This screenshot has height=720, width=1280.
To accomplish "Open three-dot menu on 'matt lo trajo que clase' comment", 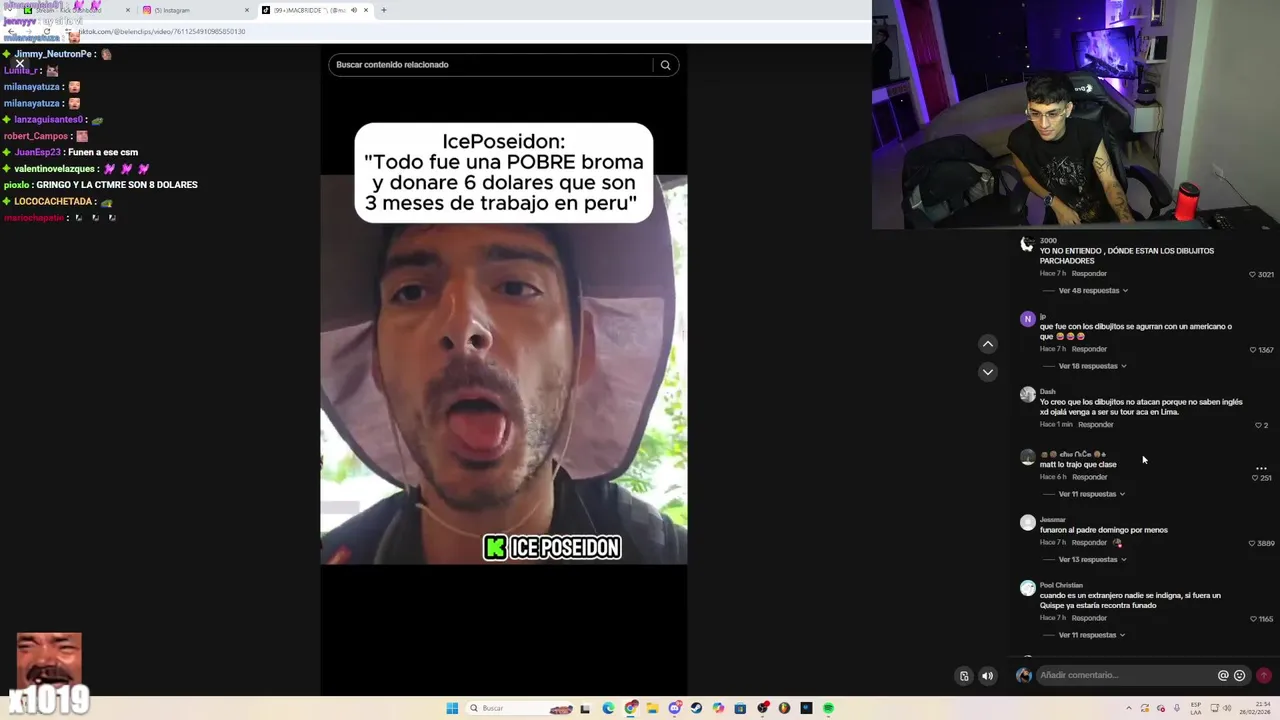I will coord(1261,467).
